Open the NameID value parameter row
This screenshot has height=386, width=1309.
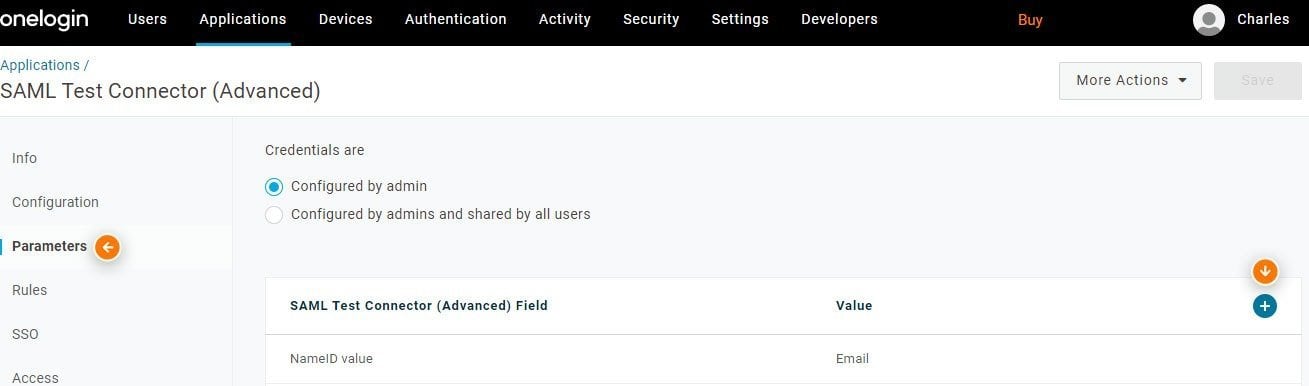[x=783, y=359]
